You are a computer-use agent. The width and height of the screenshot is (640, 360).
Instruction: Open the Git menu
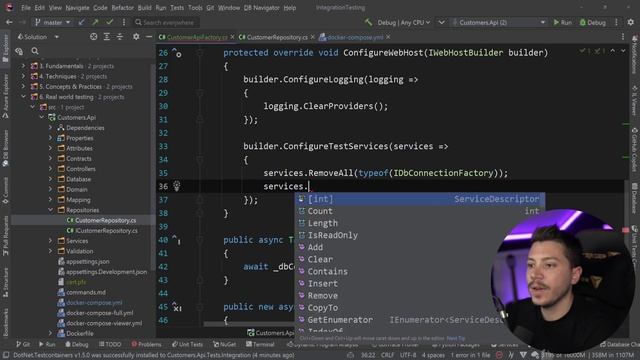[x=210, y=8]
